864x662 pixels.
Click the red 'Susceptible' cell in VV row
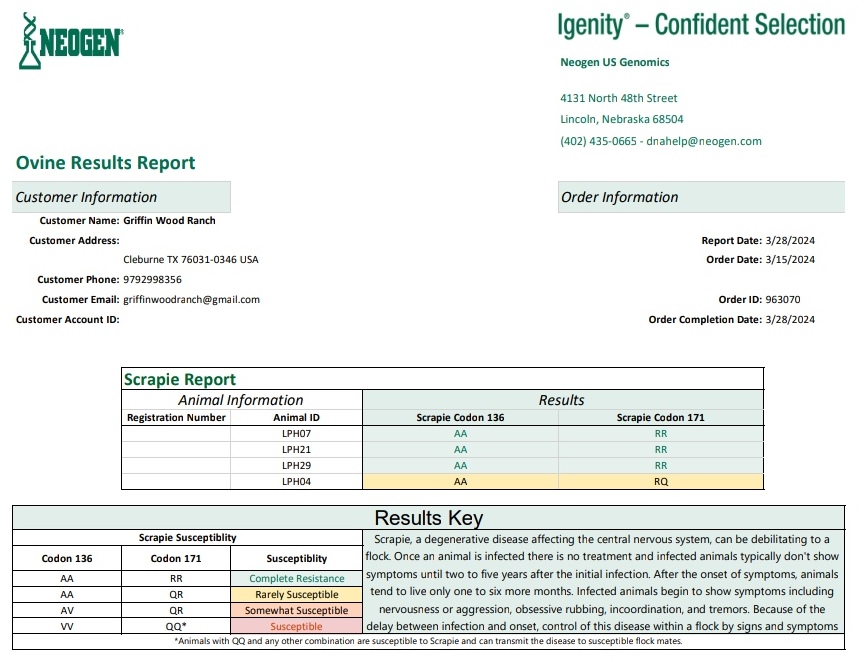(296, 627)
